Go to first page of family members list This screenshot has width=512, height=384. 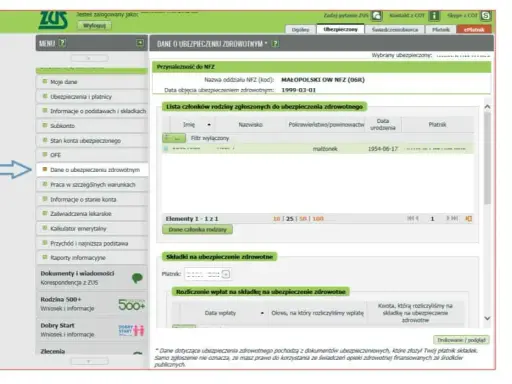click(x=410, y=218)
